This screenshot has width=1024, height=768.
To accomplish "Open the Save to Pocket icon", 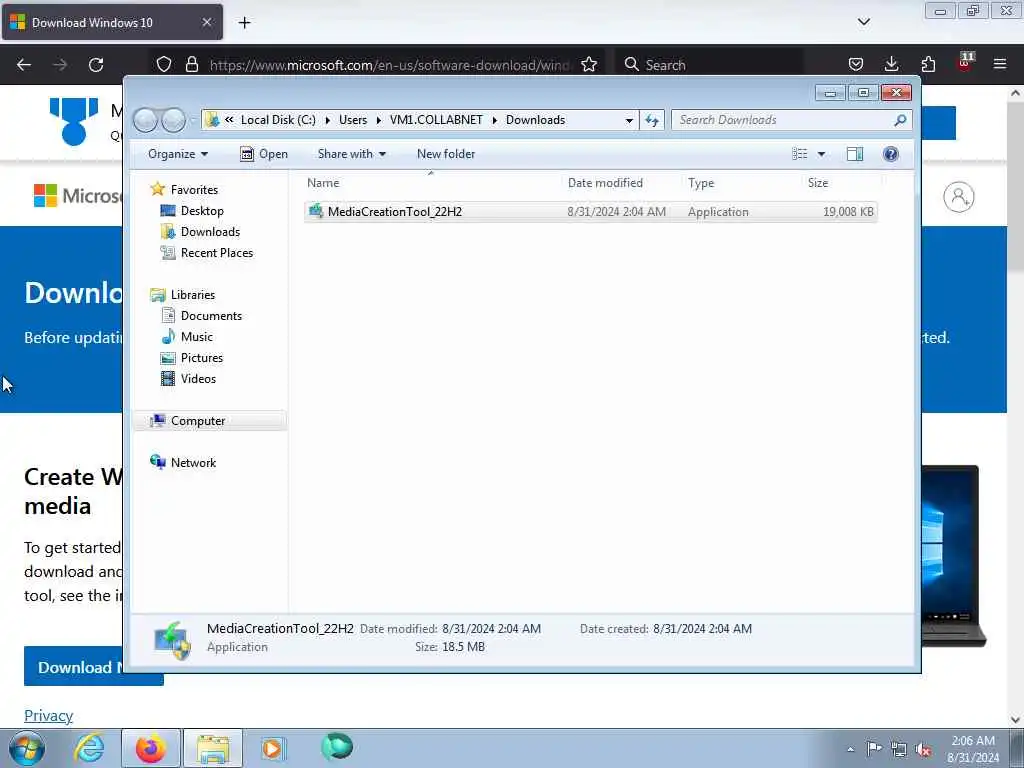I will (856, 65).
